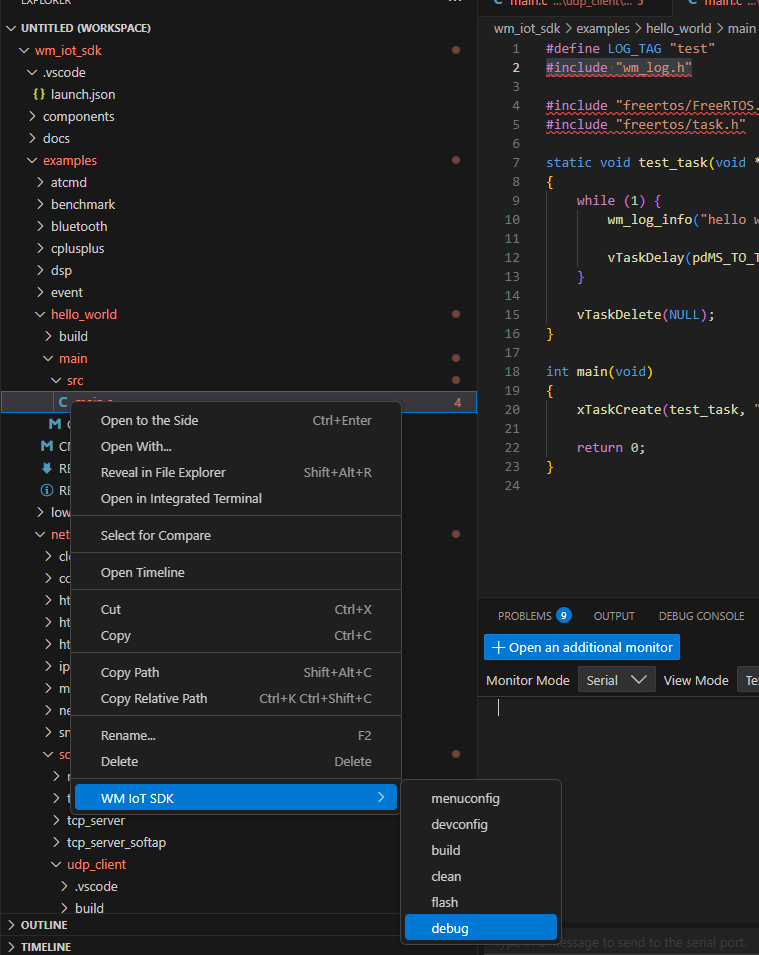The height and width of the screenshot is (955, 759).
Task: Collapse the examples folder
Action: pyautogui.click(x=32, y=160)
